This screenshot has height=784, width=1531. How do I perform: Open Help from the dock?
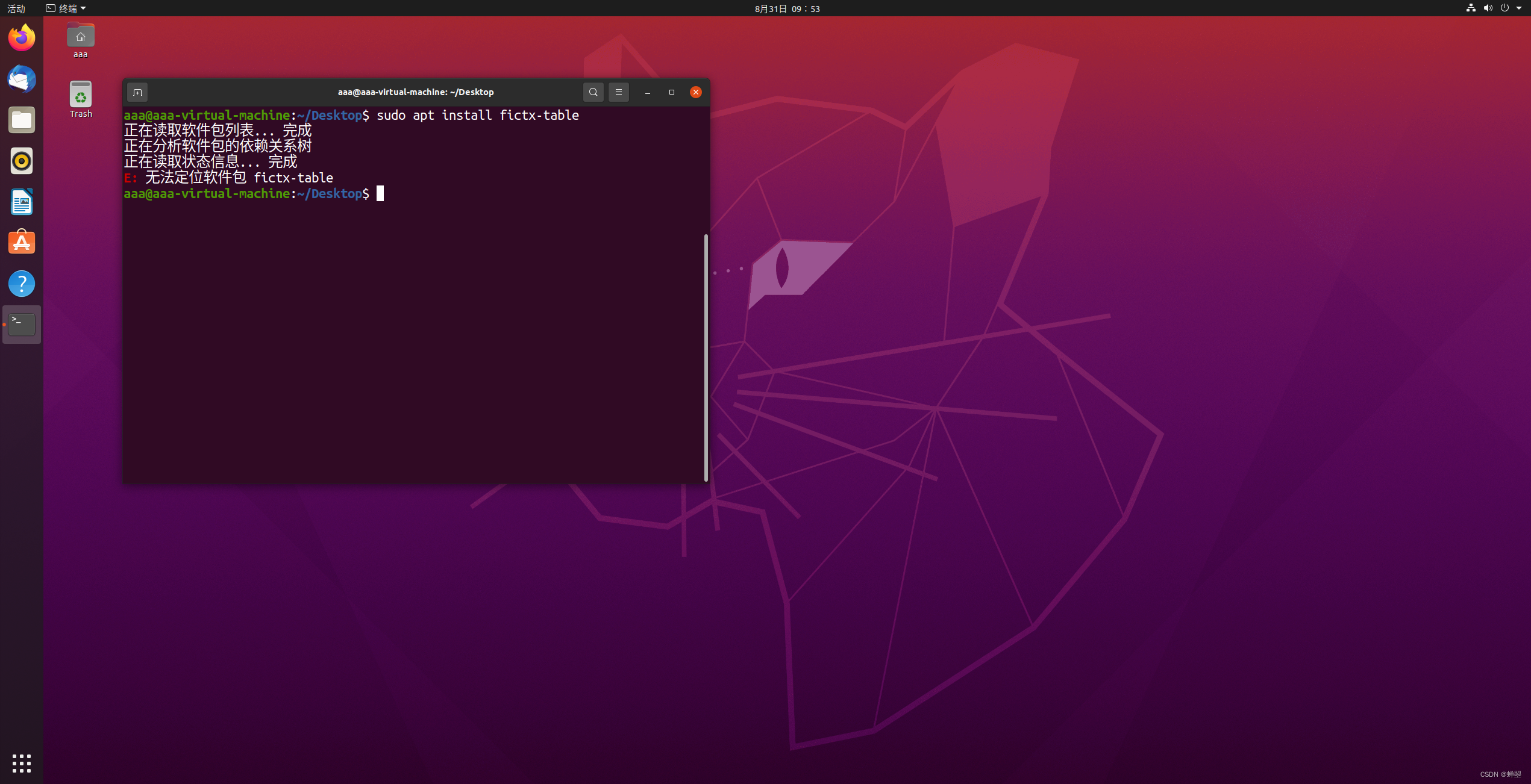point(22,284)
